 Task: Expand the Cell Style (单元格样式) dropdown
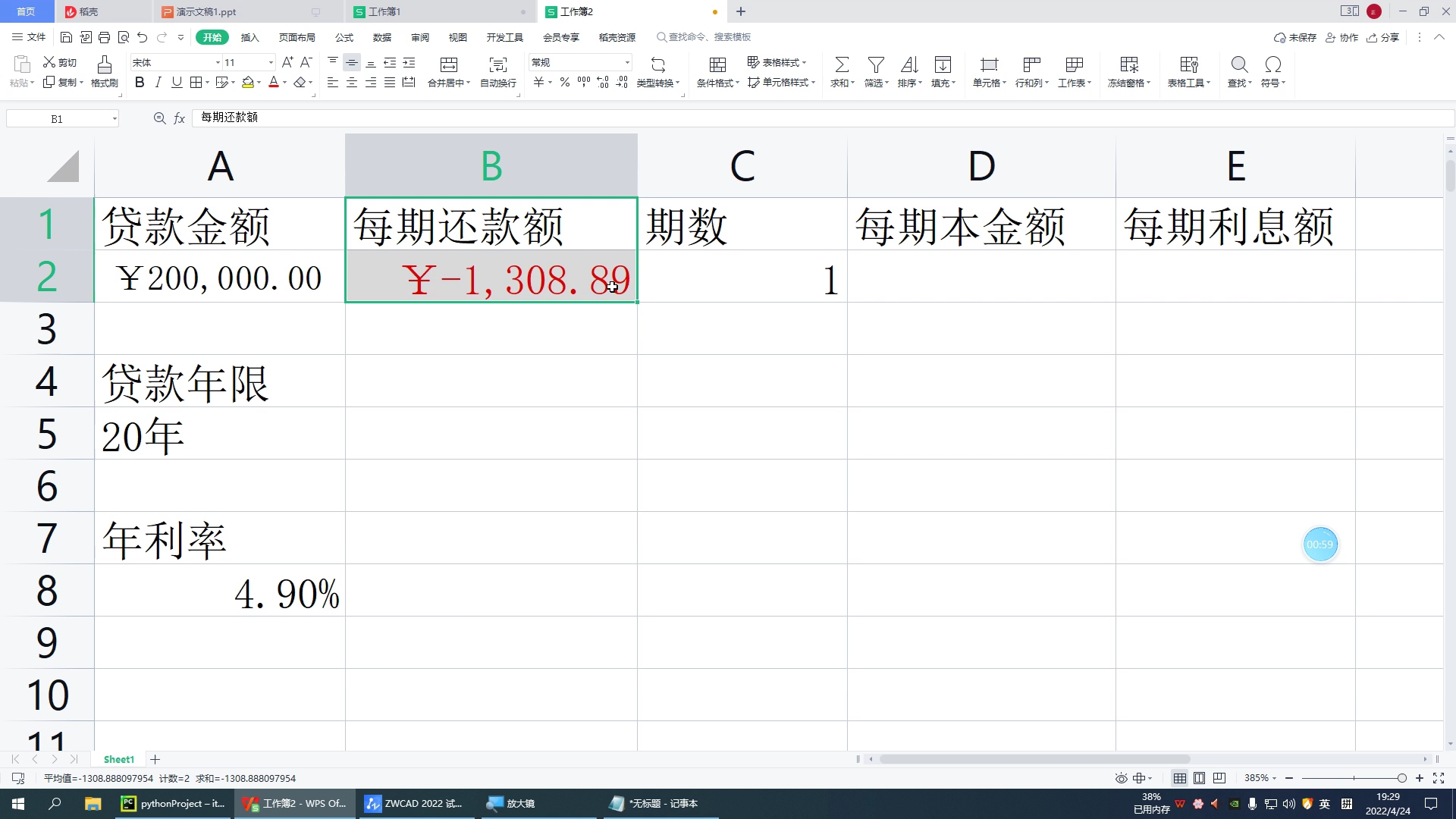[813, 83]
